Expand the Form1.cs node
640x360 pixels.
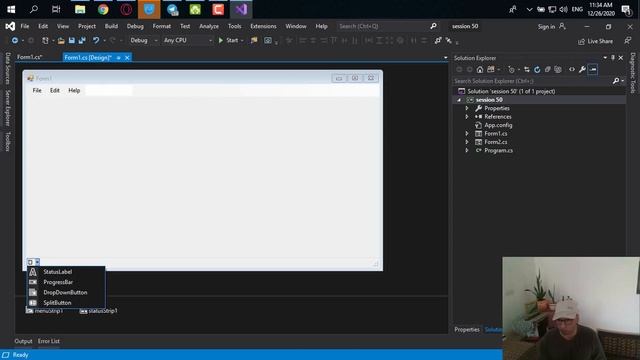coord(467,133)
